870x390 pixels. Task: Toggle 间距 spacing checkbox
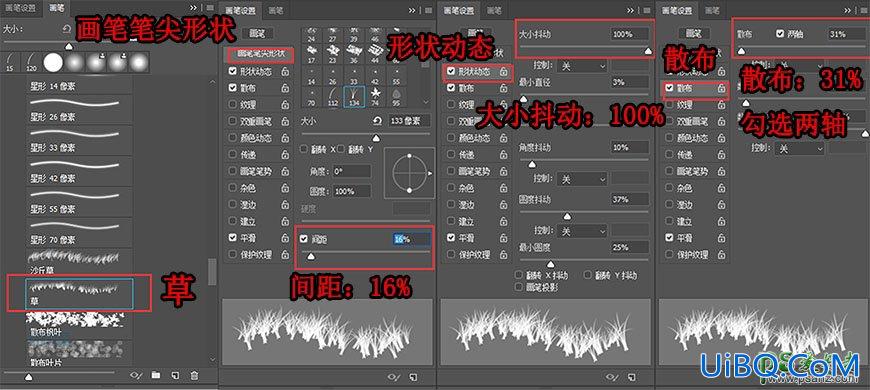pos(304,239)
